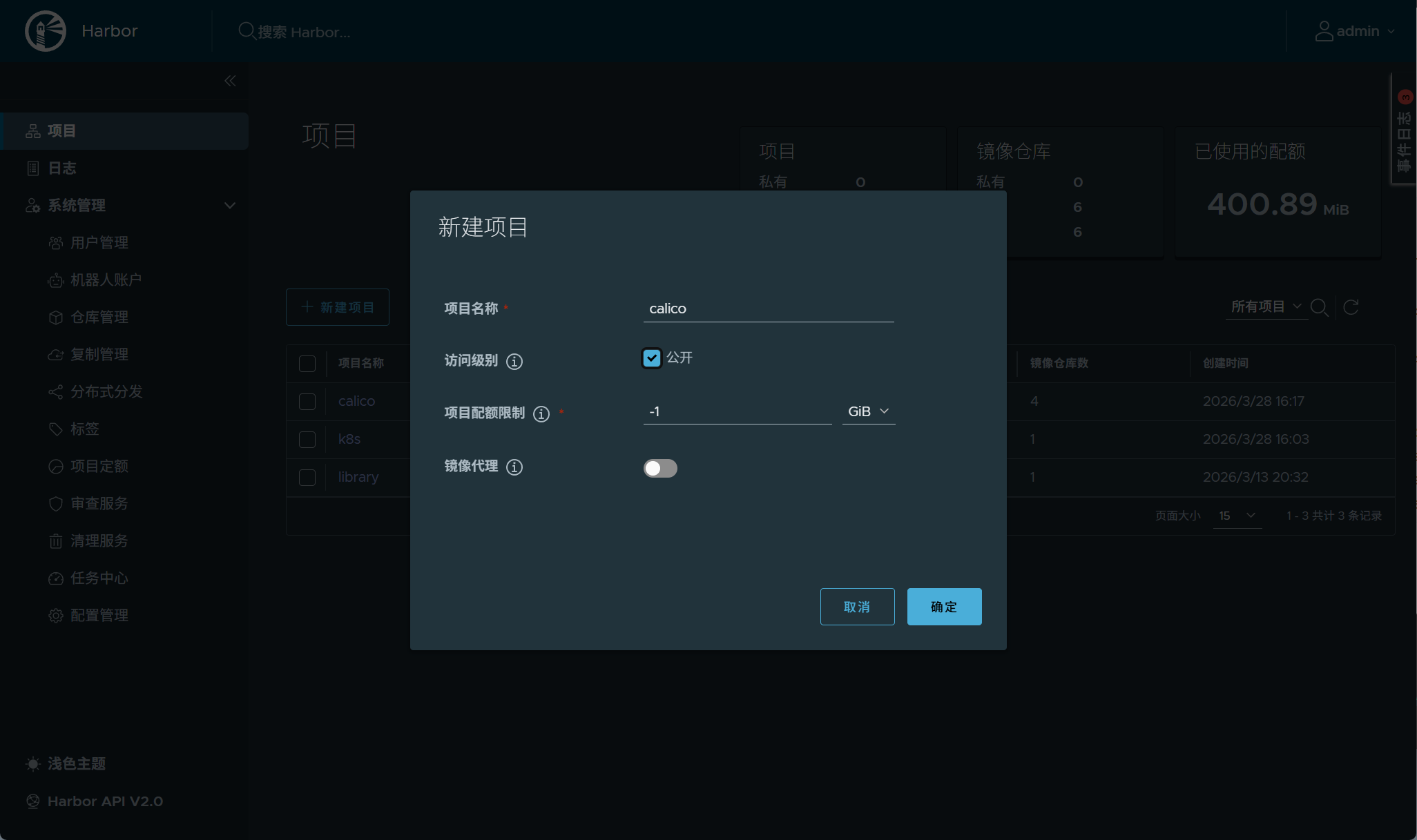
Task: Click the refresh project list icon
Action: point(1351,307)
